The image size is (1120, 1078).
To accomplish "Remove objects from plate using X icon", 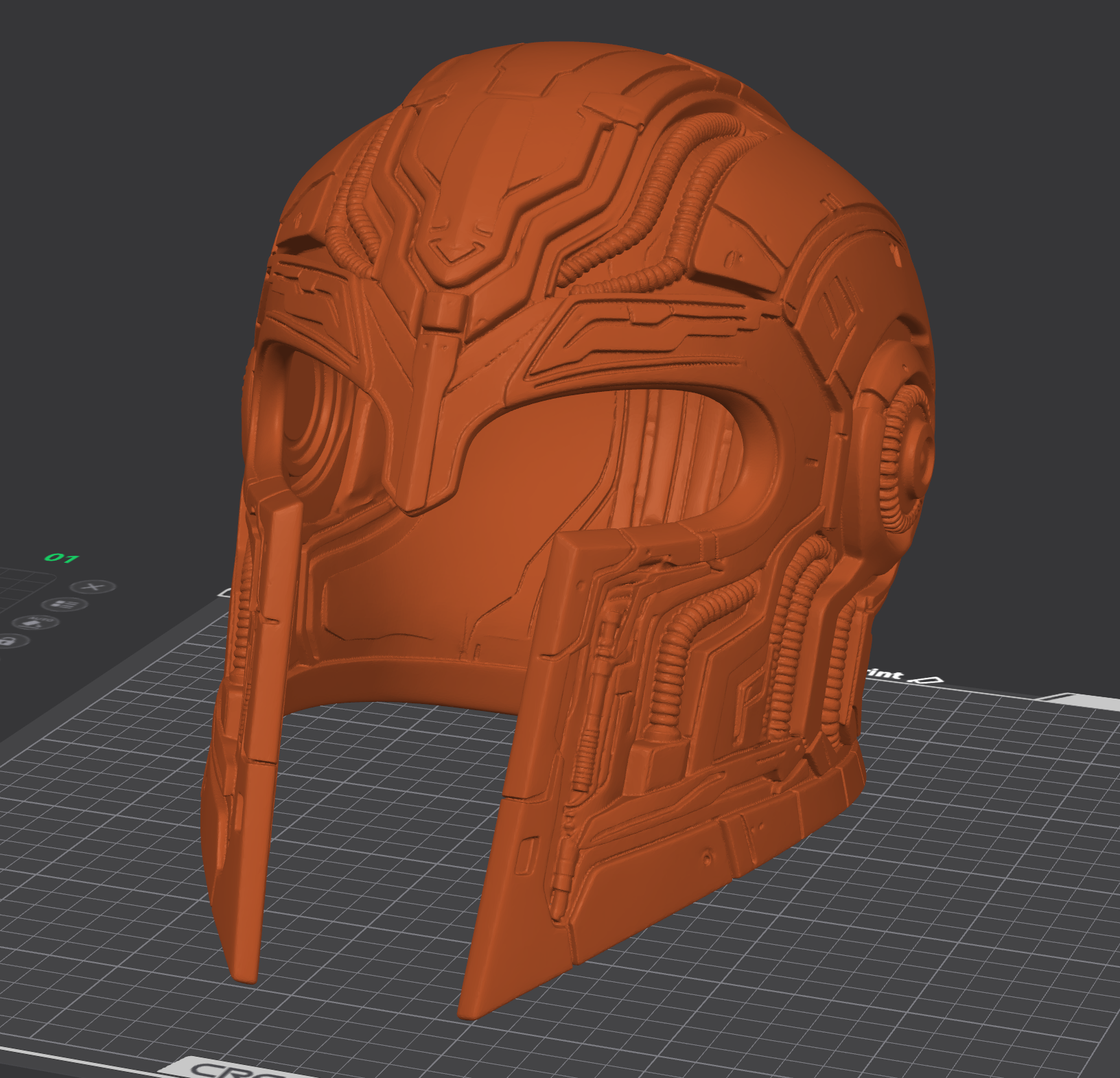I will tap(94, 587).
